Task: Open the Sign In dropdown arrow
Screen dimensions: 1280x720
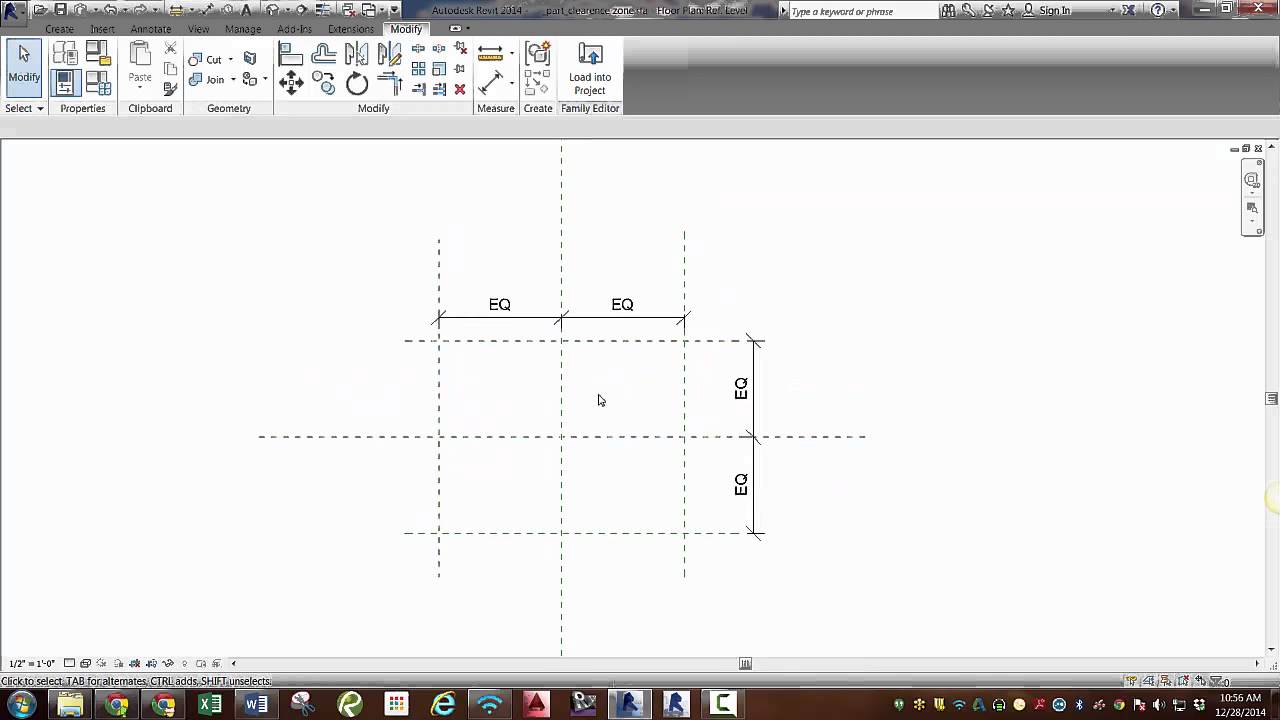Action: click(1111, 10)
